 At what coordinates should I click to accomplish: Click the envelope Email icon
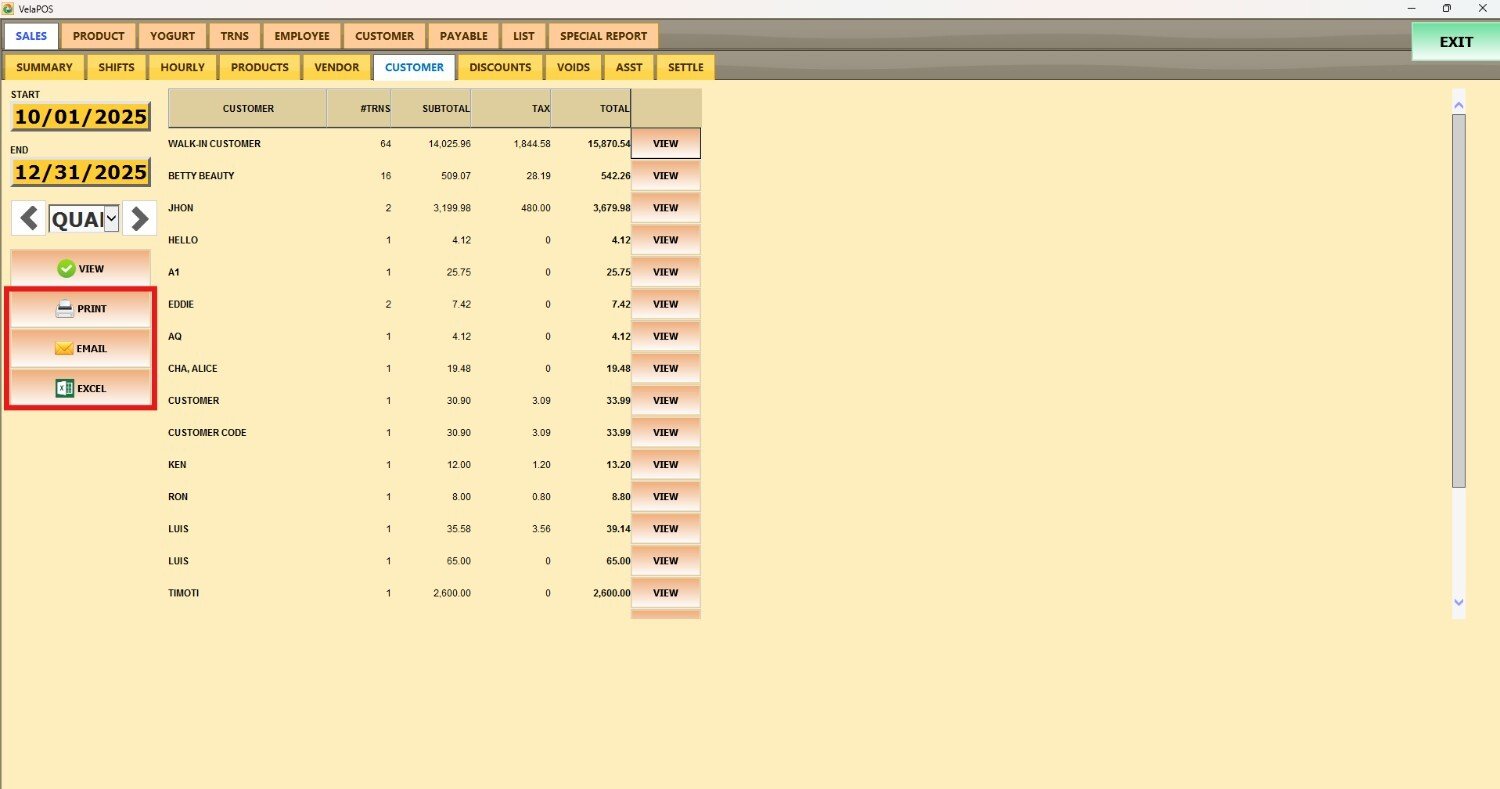point(64,349)
